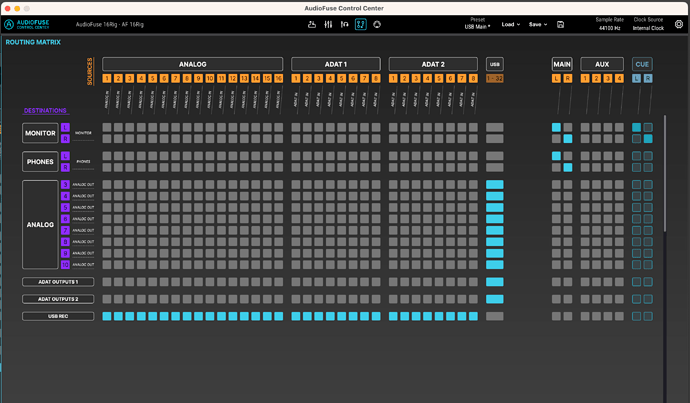Select the Phones R destination badge

[65, 167]
